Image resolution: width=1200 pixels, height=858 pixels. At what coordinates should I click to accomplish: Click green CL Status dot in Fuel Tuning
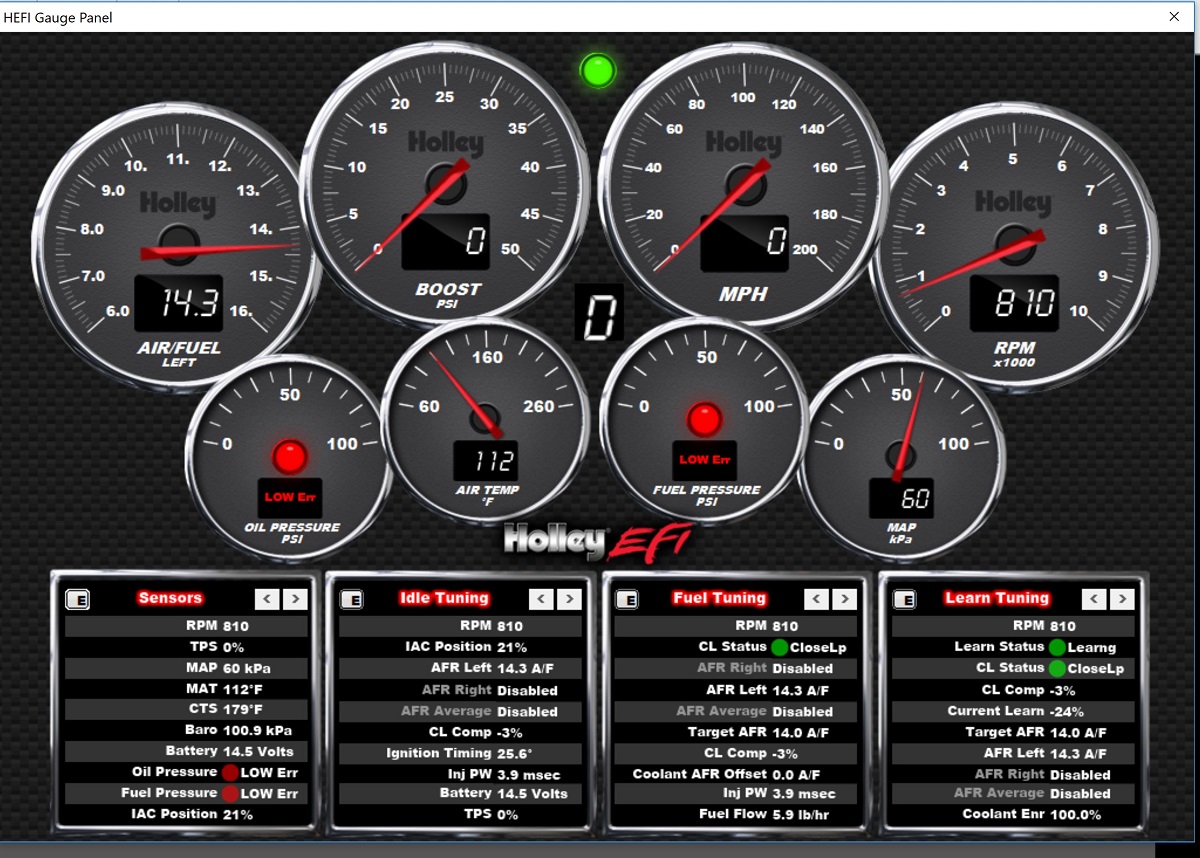point(779,647)
